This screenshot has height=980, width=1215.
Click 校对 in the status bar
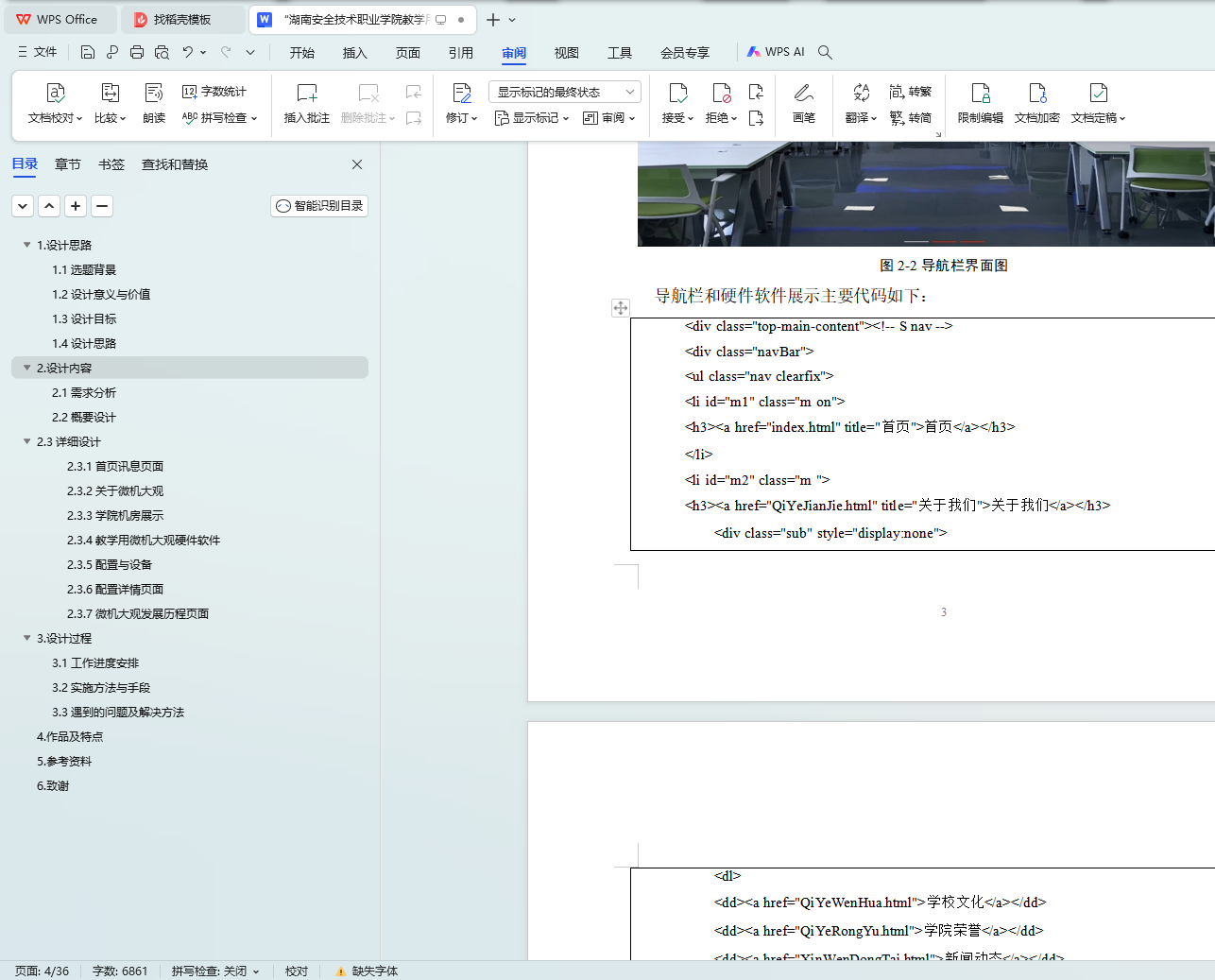297,971
